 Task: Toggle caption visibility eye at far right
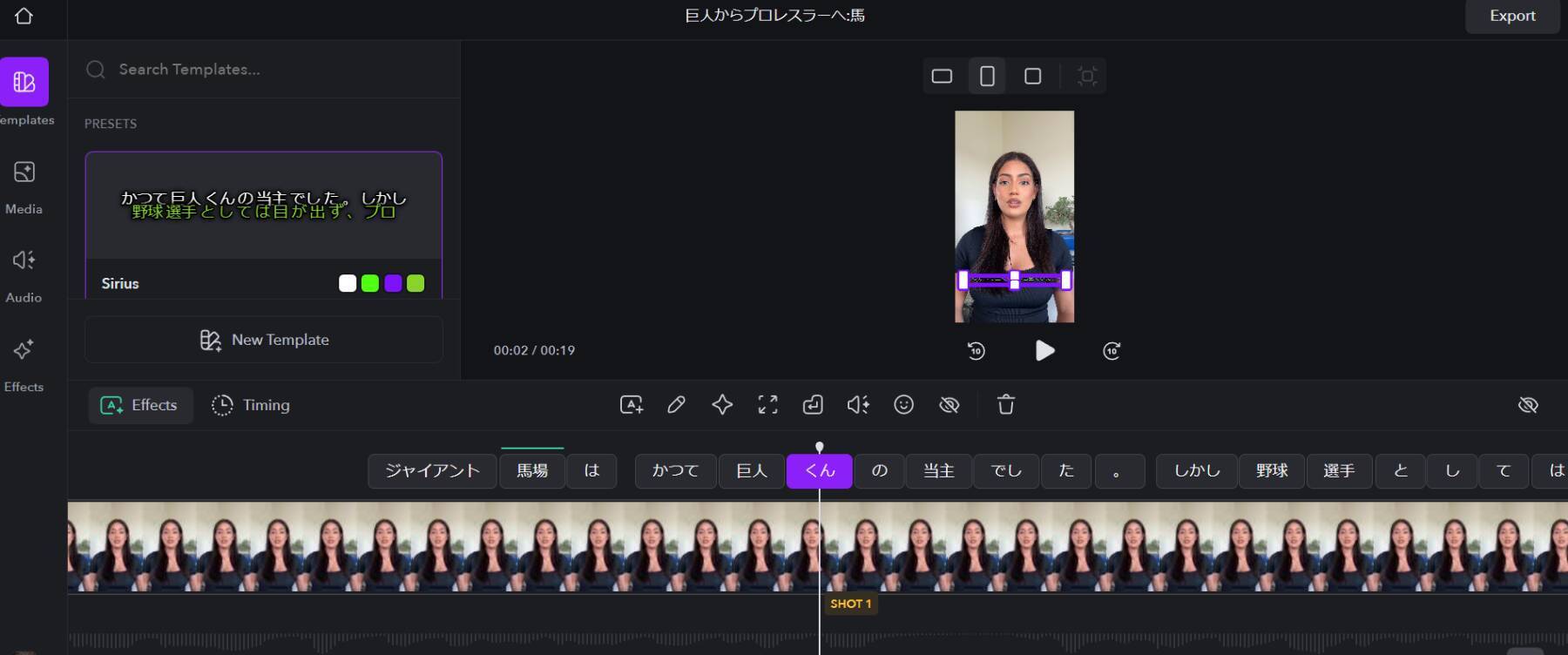[1527, 405]
